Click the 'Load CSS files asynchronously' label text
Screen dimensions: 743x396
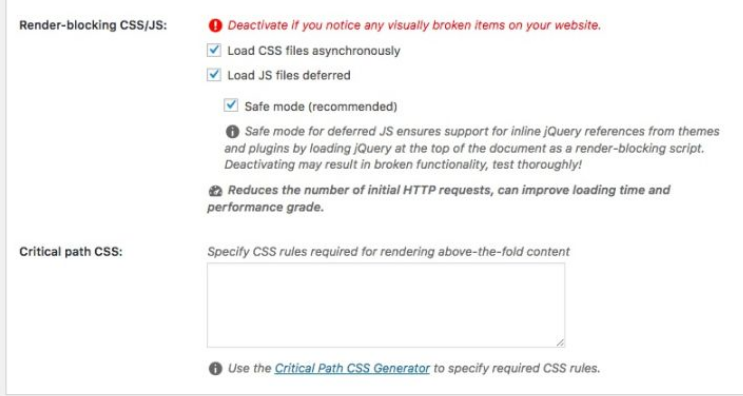coord(314,51)
